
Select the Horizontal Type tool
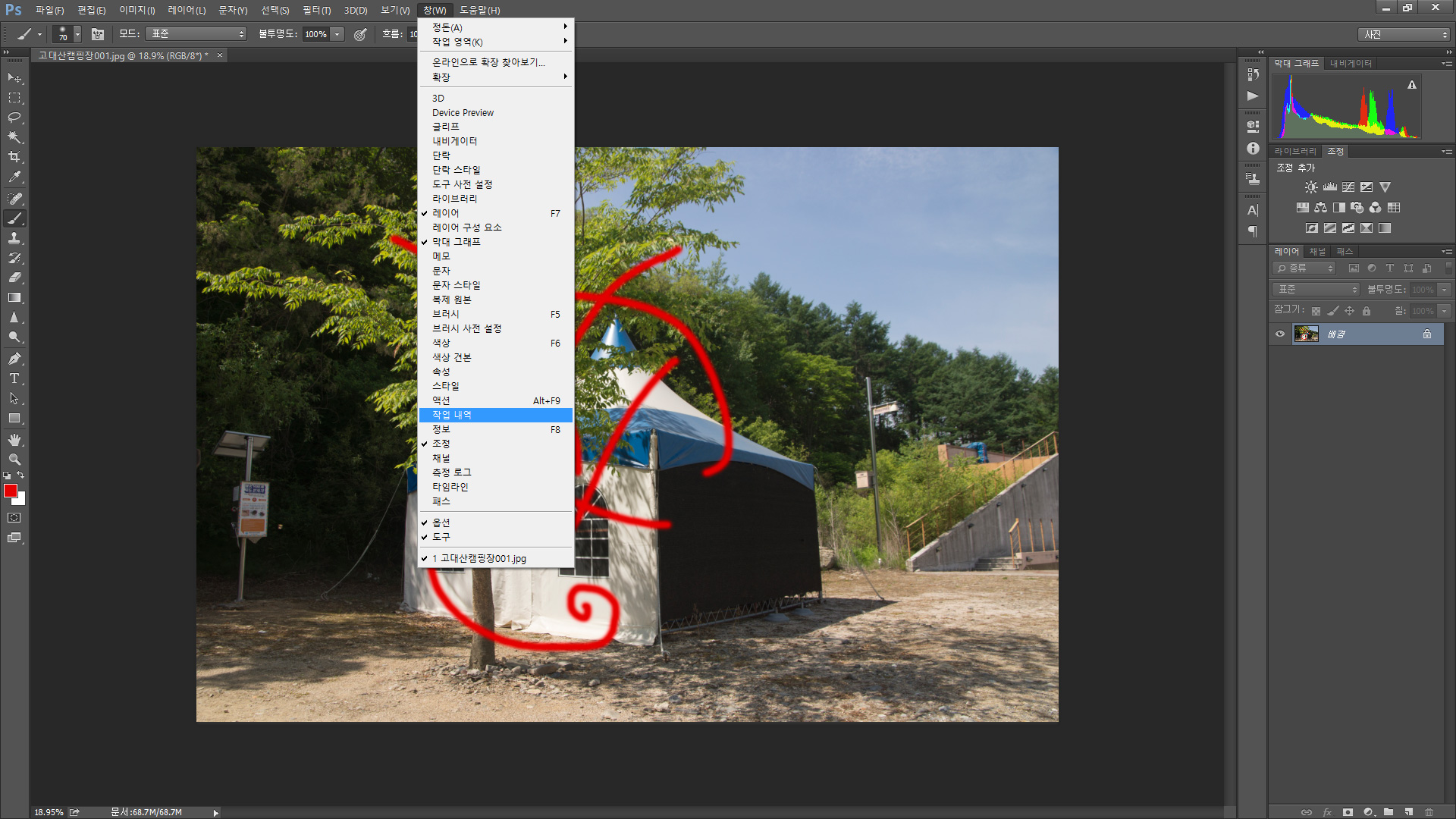[x=14, y=378]
